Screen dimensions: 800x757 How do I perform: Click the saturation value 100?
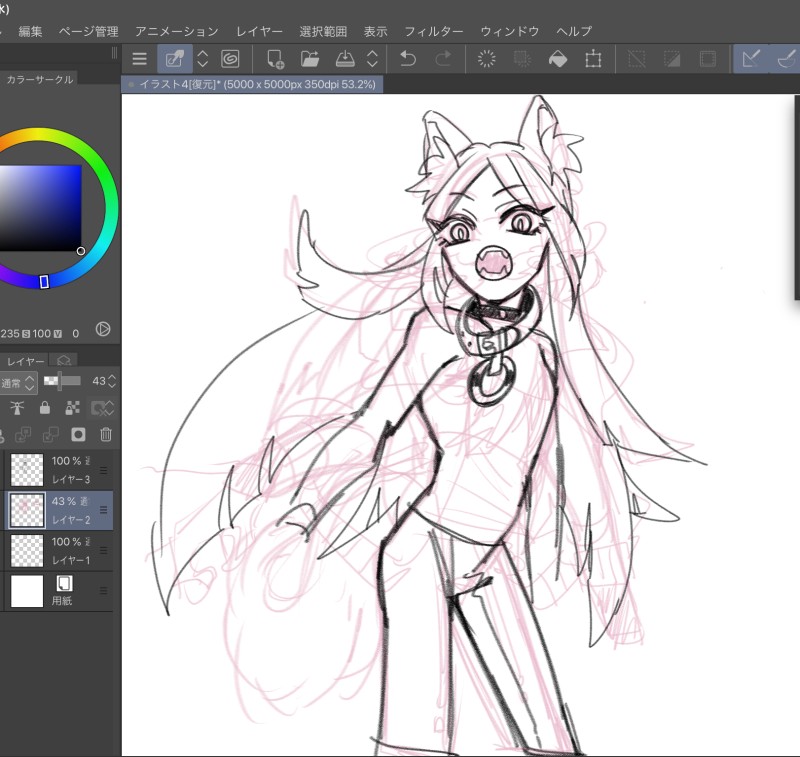click(42, 334)
